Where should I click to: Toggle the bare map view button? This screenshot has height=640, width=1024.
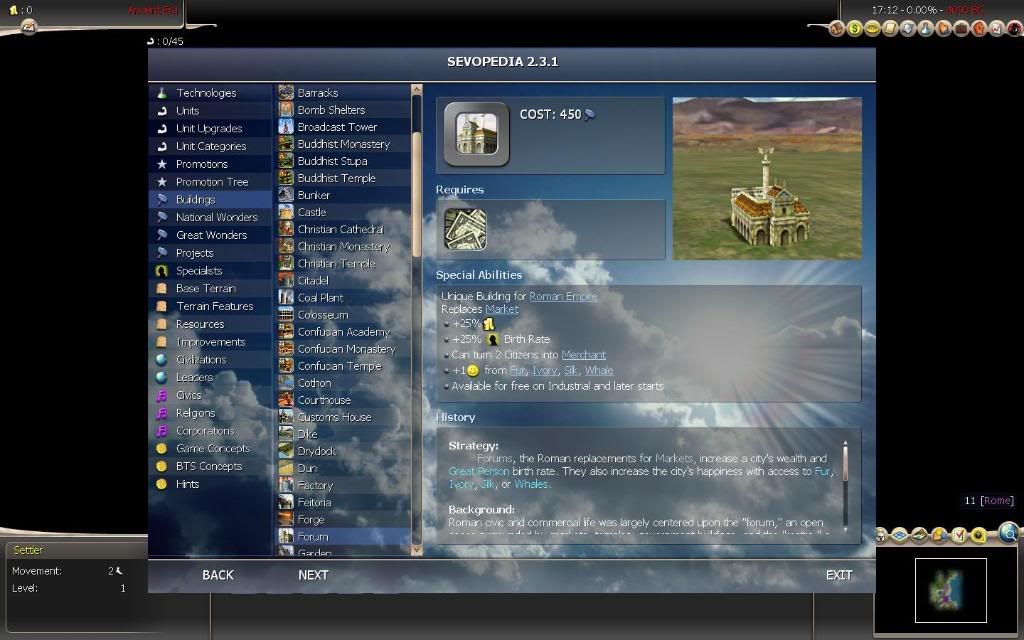920,536
